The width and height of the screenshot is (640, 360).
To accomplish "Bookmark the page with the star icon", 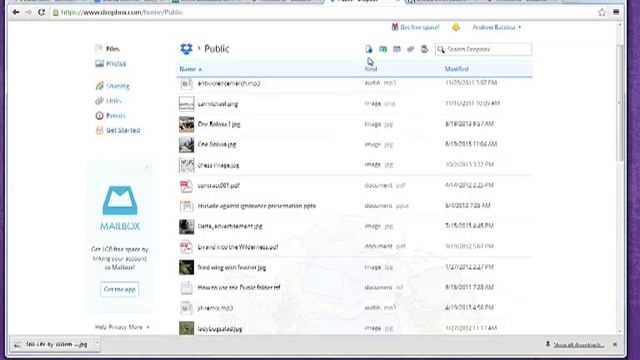I will point(602,12).
